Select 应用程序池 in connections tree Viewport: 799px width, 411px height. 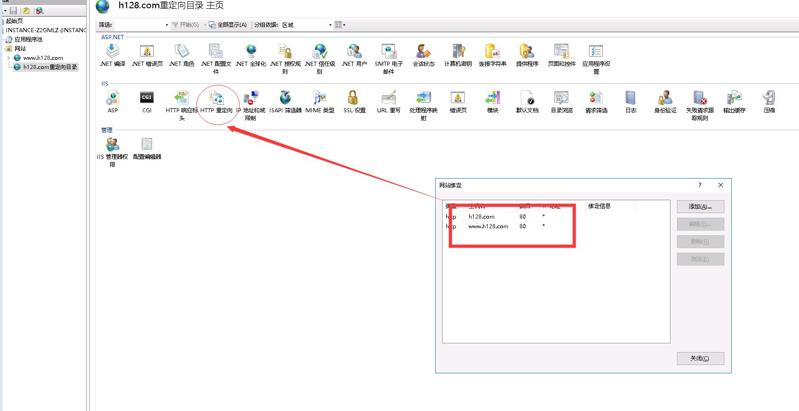point(28,39)
